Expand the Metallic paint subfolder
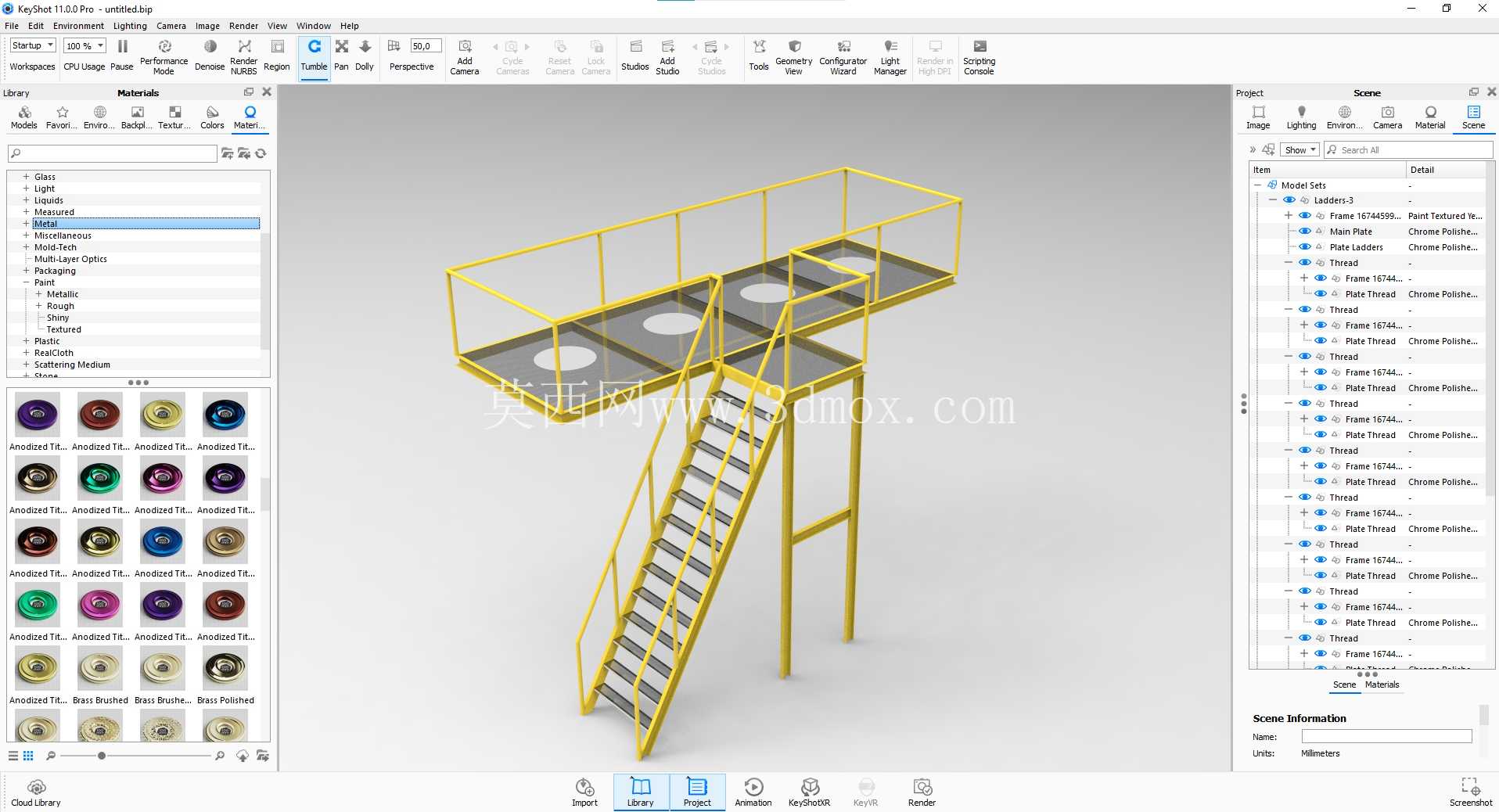 tap(38, 294)
